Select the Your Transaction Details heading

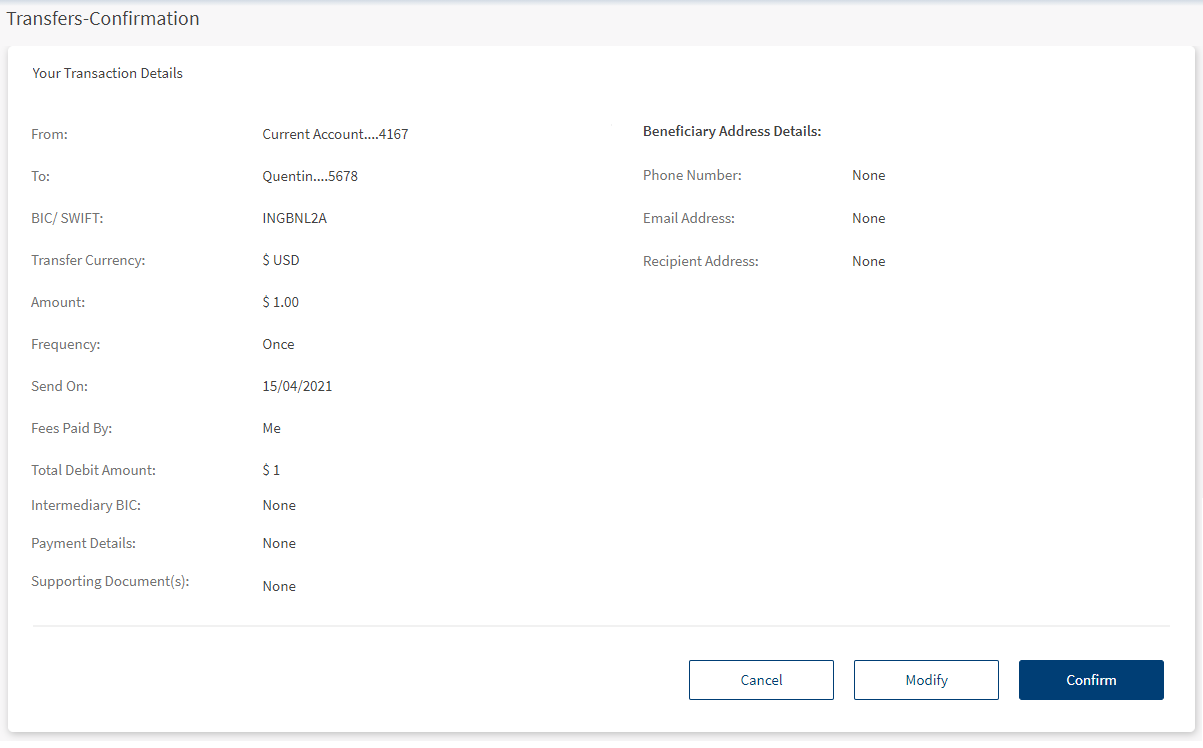[x=107, y=73]
